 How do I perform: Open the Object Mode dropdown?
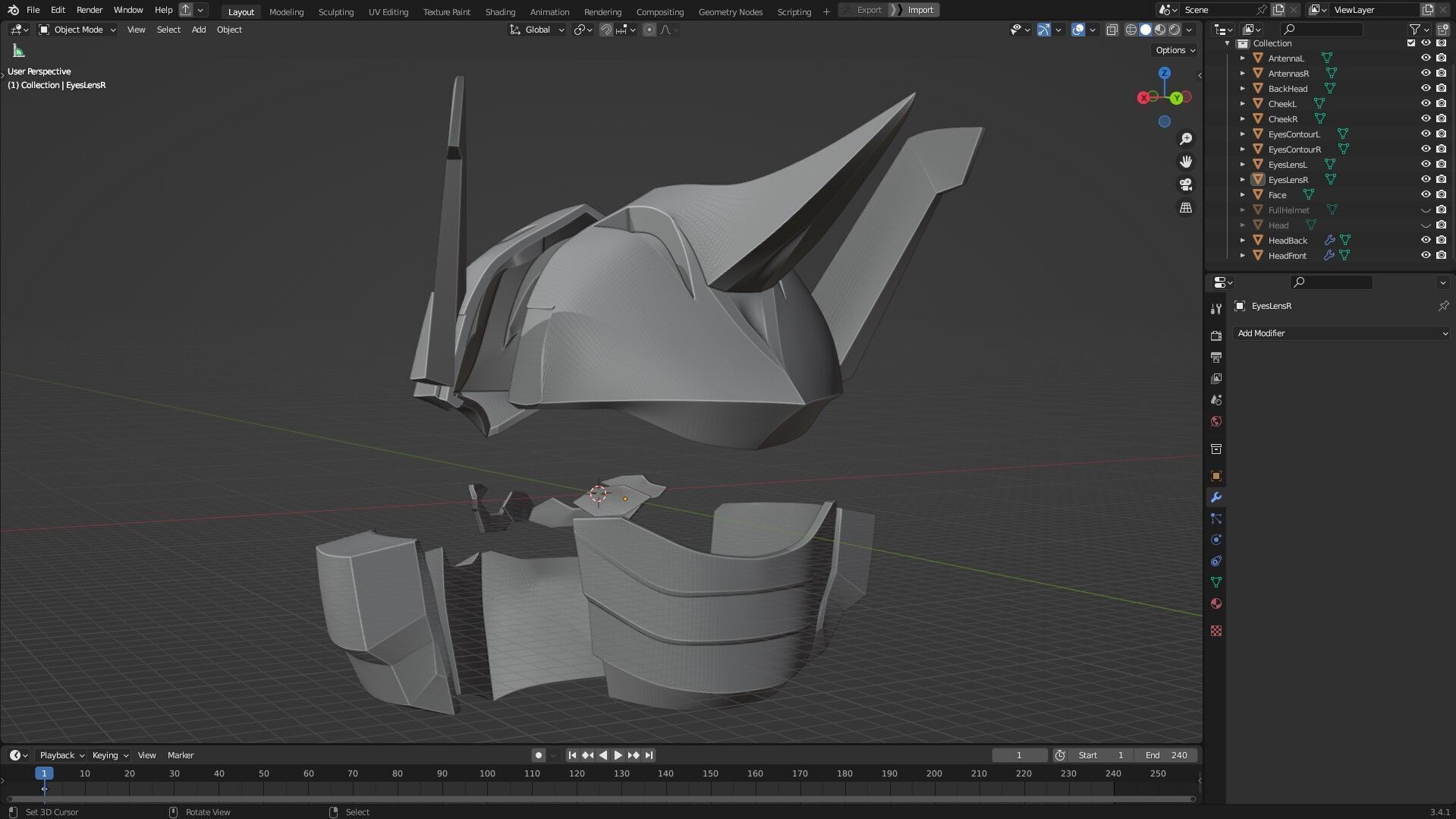(77, 30)
